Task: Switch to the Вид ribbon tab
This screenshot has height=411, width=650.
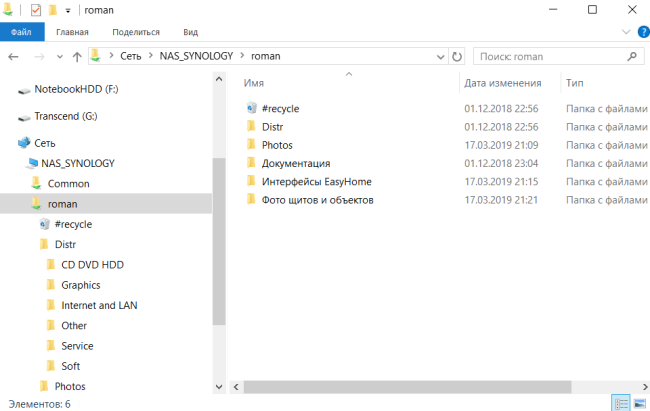Action: pos(190,32)
